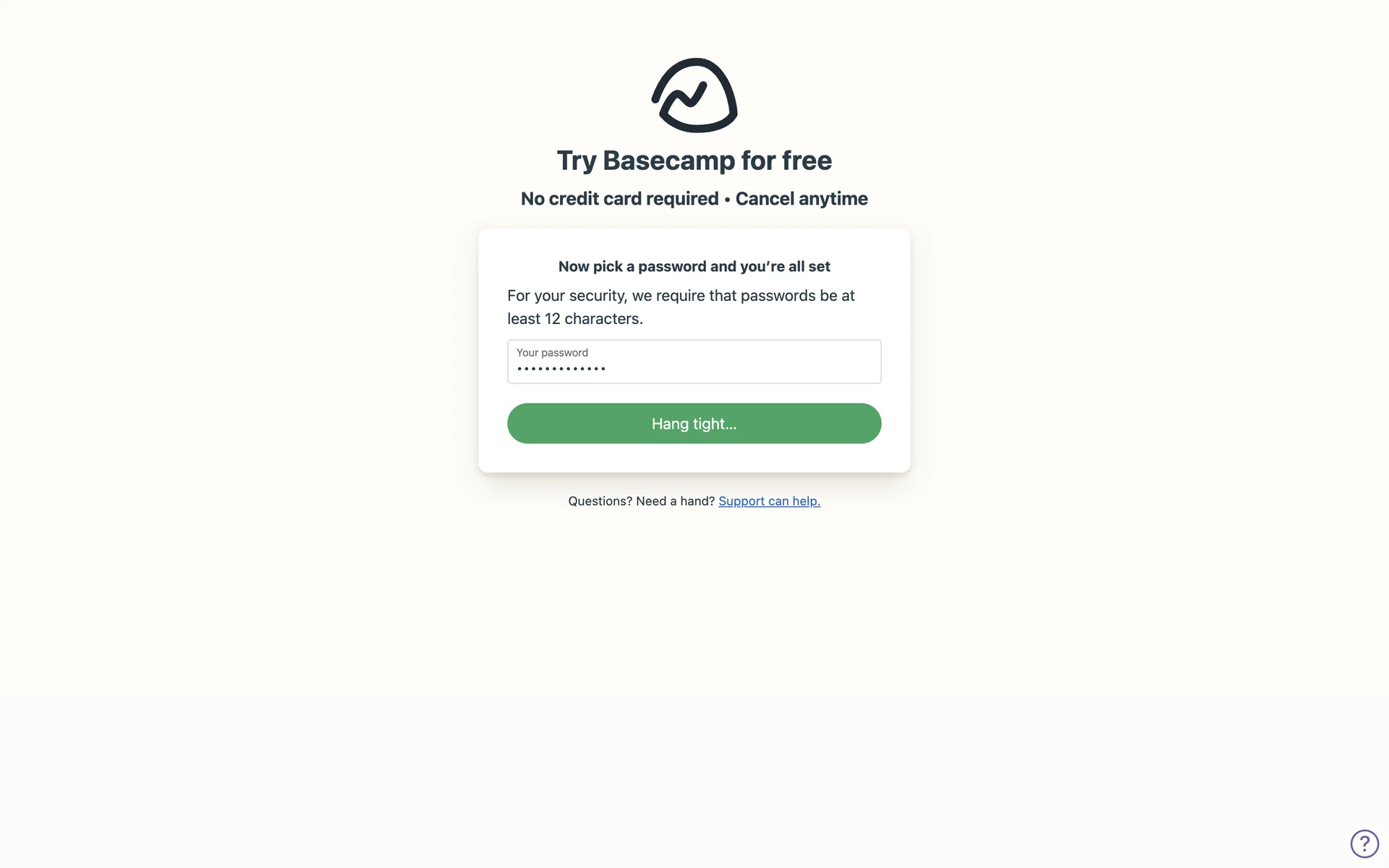Click the Try Basecamp for free heading
The width and height of the screenshot is (1389, 868).
[x=694, y=161]
